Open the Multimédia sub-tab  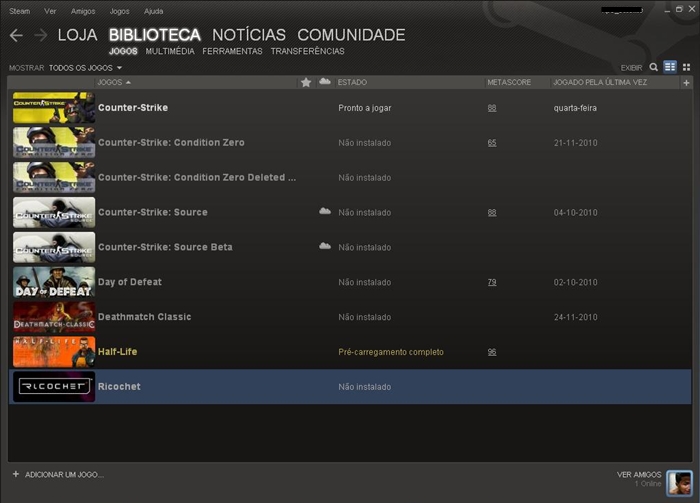point(170,51)
